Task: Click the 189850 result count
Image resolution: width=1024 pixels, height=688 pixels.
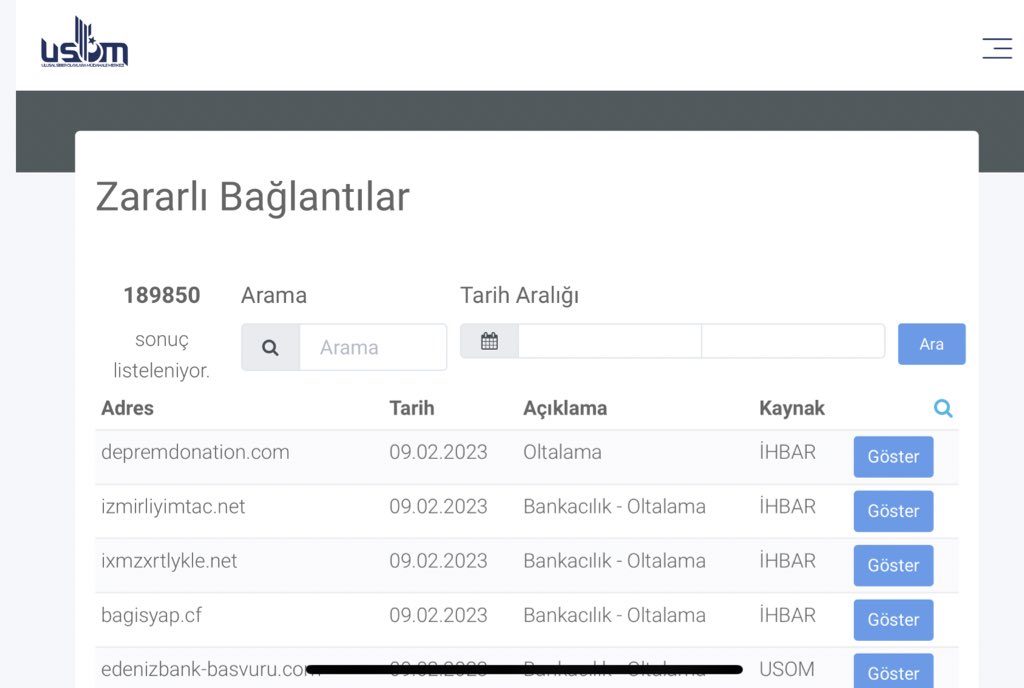Action: coord(162,295)
